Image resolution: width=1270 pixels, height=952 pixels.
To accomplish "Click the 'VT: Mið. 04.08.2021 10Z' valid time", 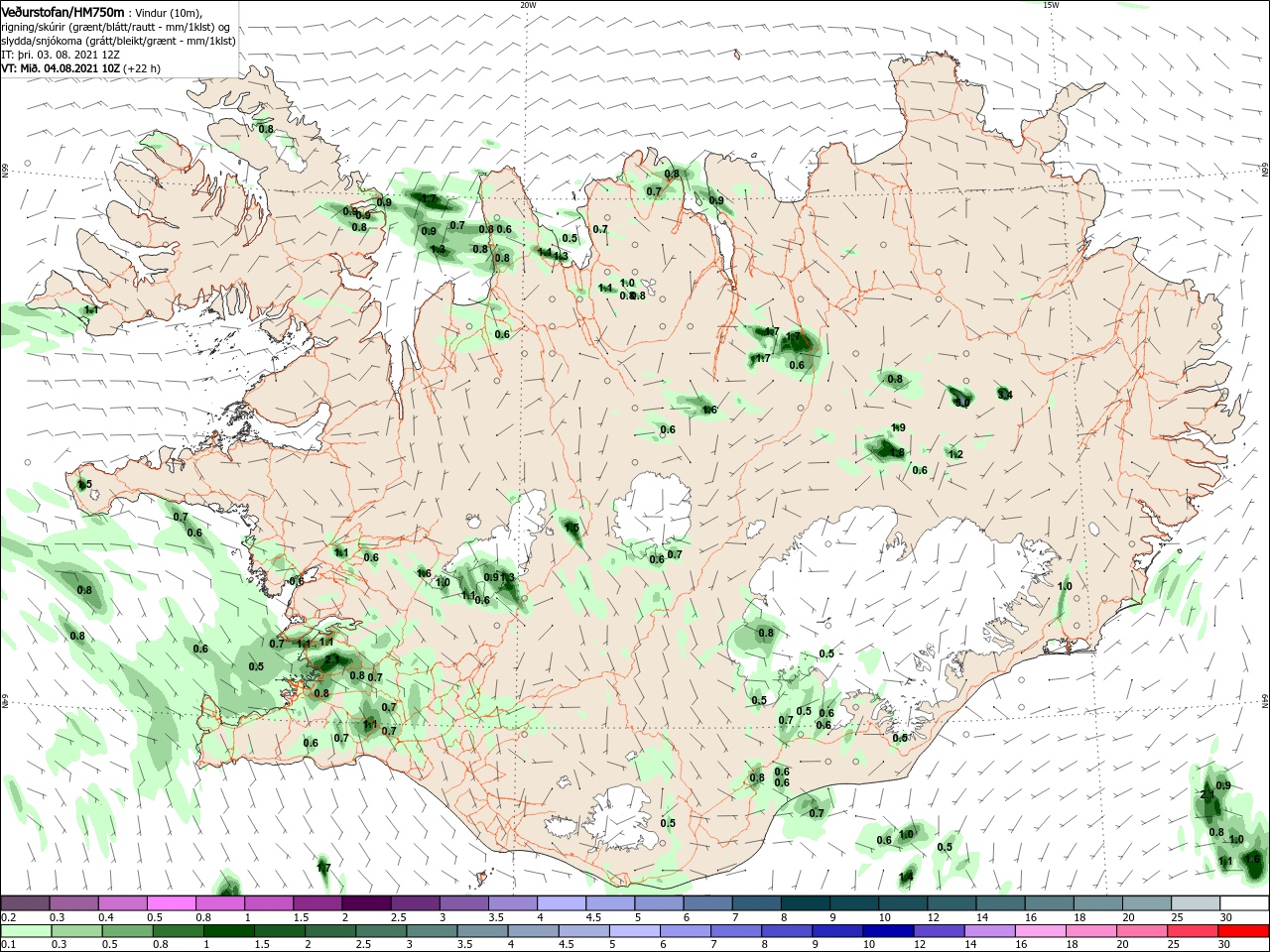I will 61,68.
